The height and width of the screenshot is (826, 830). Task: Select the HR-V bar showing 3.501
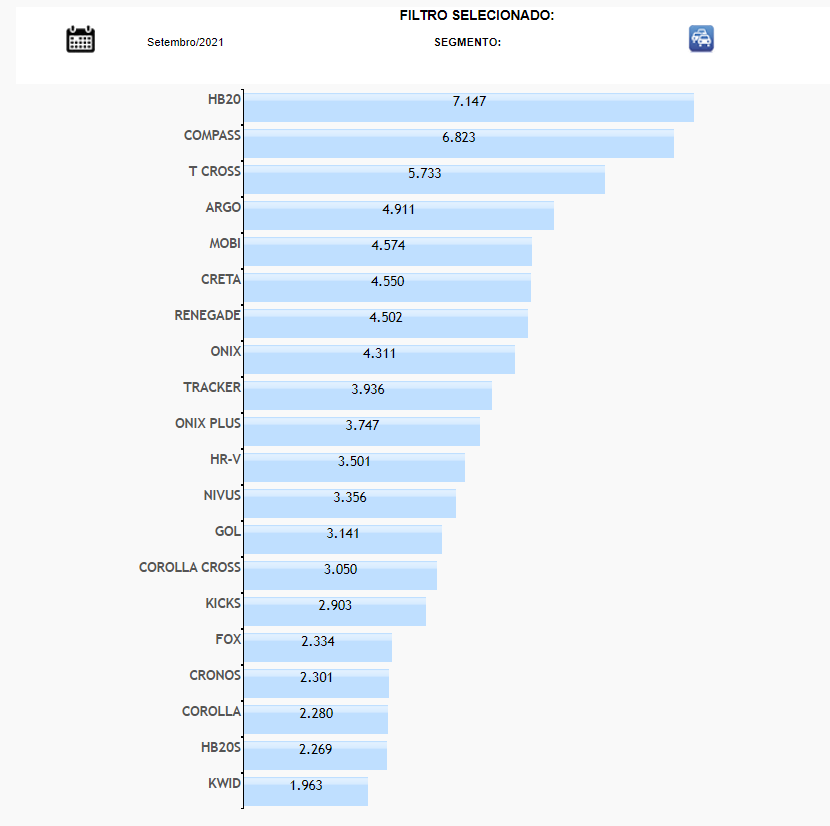click(354, 467)
